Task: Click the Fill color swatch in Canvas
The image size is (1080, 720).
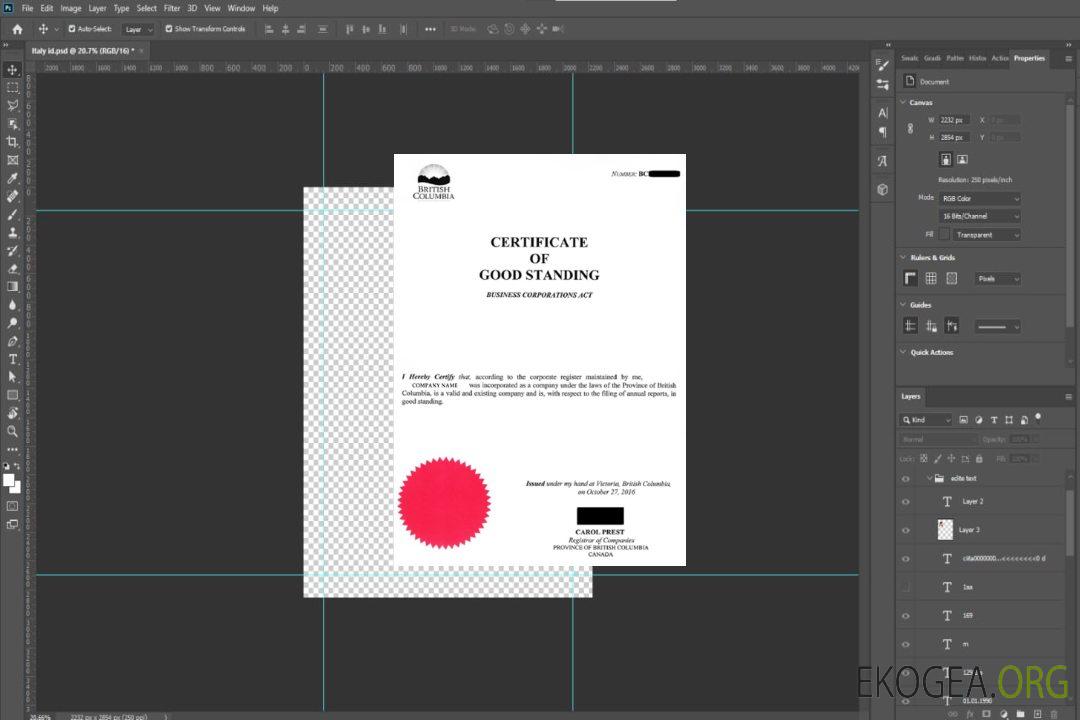Action: tap(944, 234)
